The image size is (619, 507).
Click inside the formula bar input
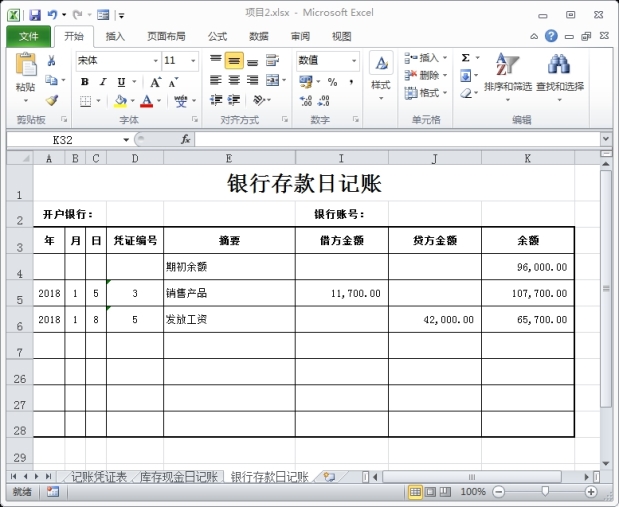point(398,139)
